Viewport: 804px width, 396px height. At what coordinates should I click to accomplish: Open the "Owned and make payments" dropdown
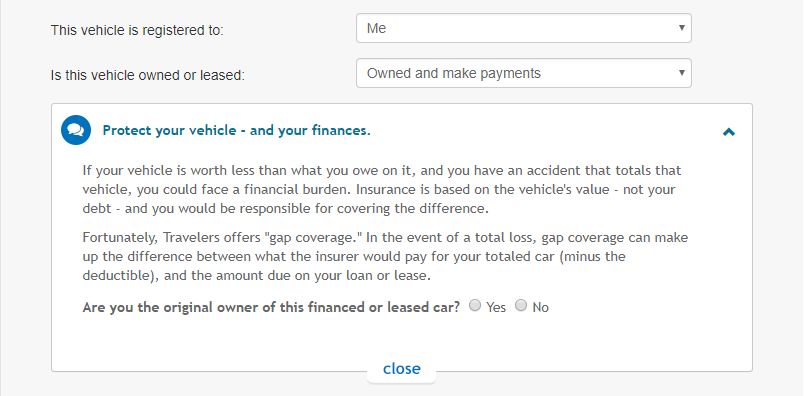pyautogui.click(x=524, y=73)
